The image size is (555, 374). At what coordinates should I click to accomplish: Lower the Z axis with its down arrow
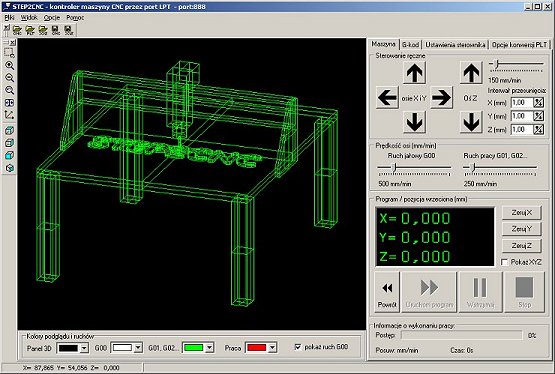click(x=471, y=122)
